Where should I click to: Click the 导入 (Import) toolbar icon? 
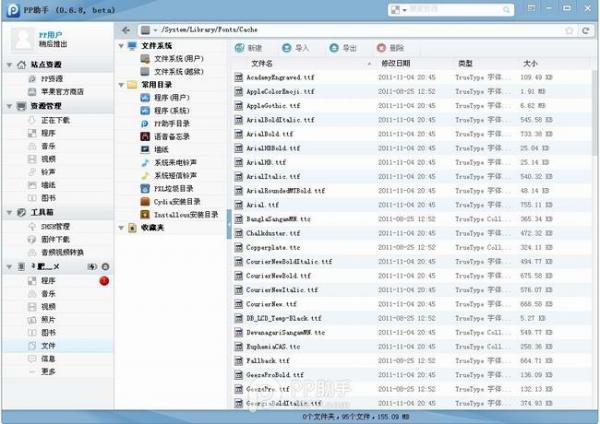(287, 47)
